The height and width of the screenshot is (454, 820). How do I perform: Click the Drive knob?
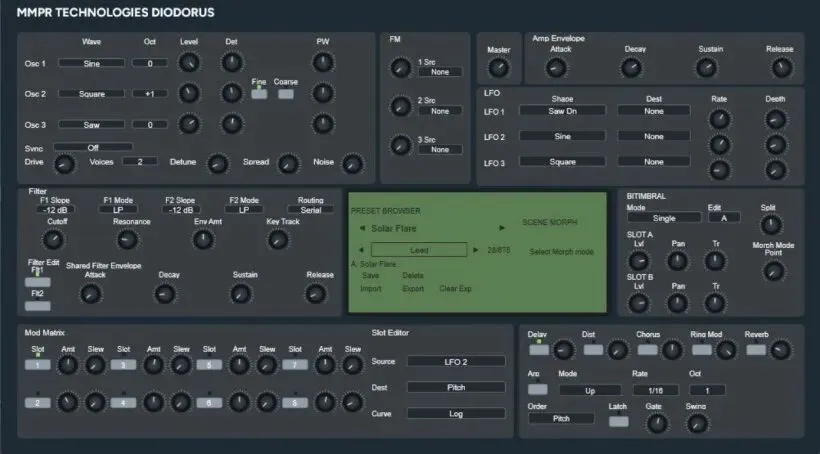[65, 164]
